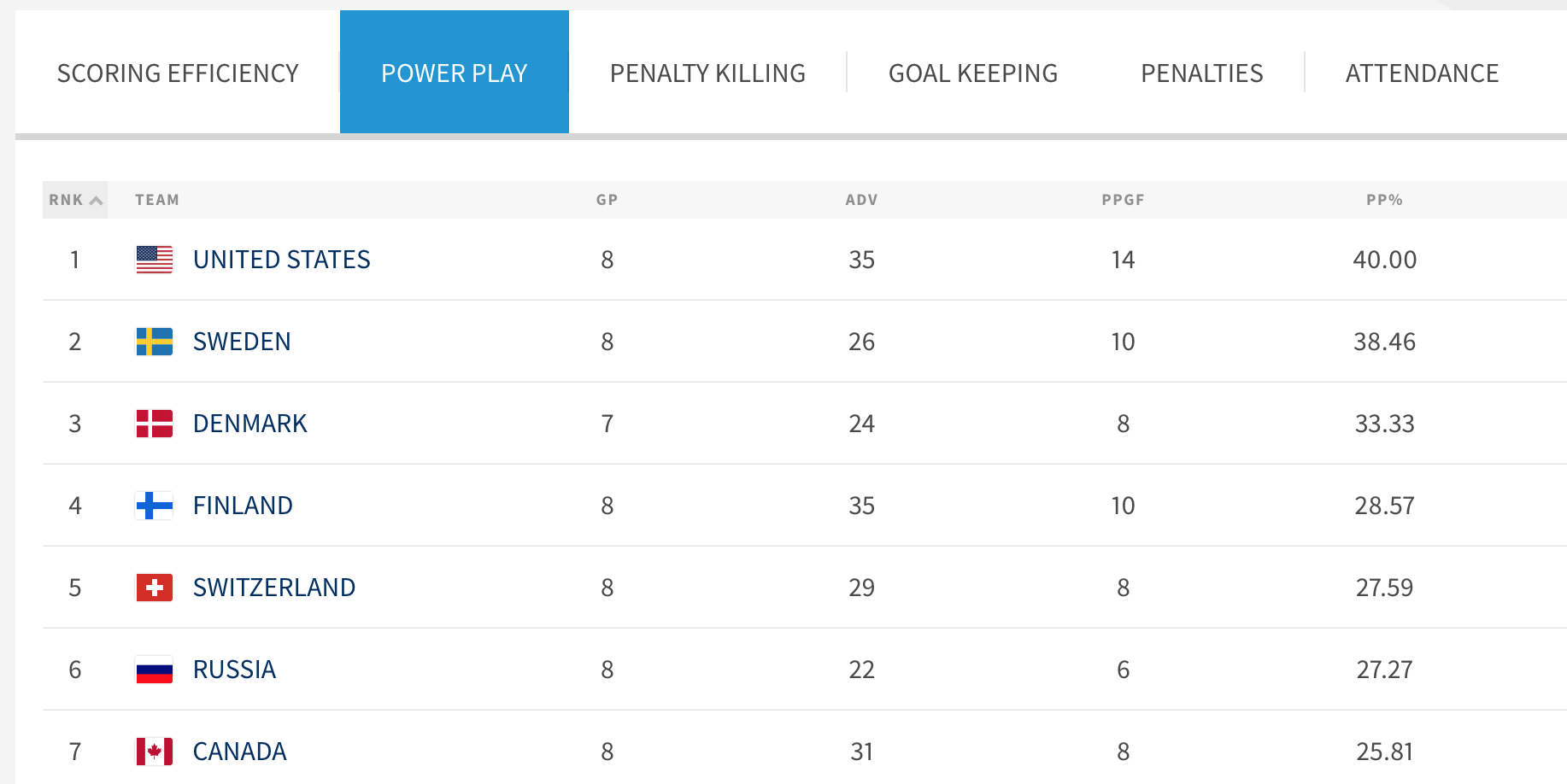This screenshot has height=784, width=1567.
Task: Sort by the GP column header
Action: pos(607,200)
